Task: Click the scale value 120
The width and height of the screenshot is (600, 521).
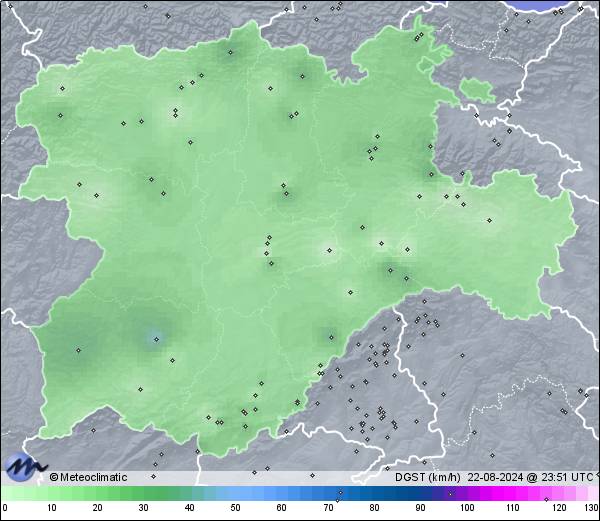Action: (559, 508)
